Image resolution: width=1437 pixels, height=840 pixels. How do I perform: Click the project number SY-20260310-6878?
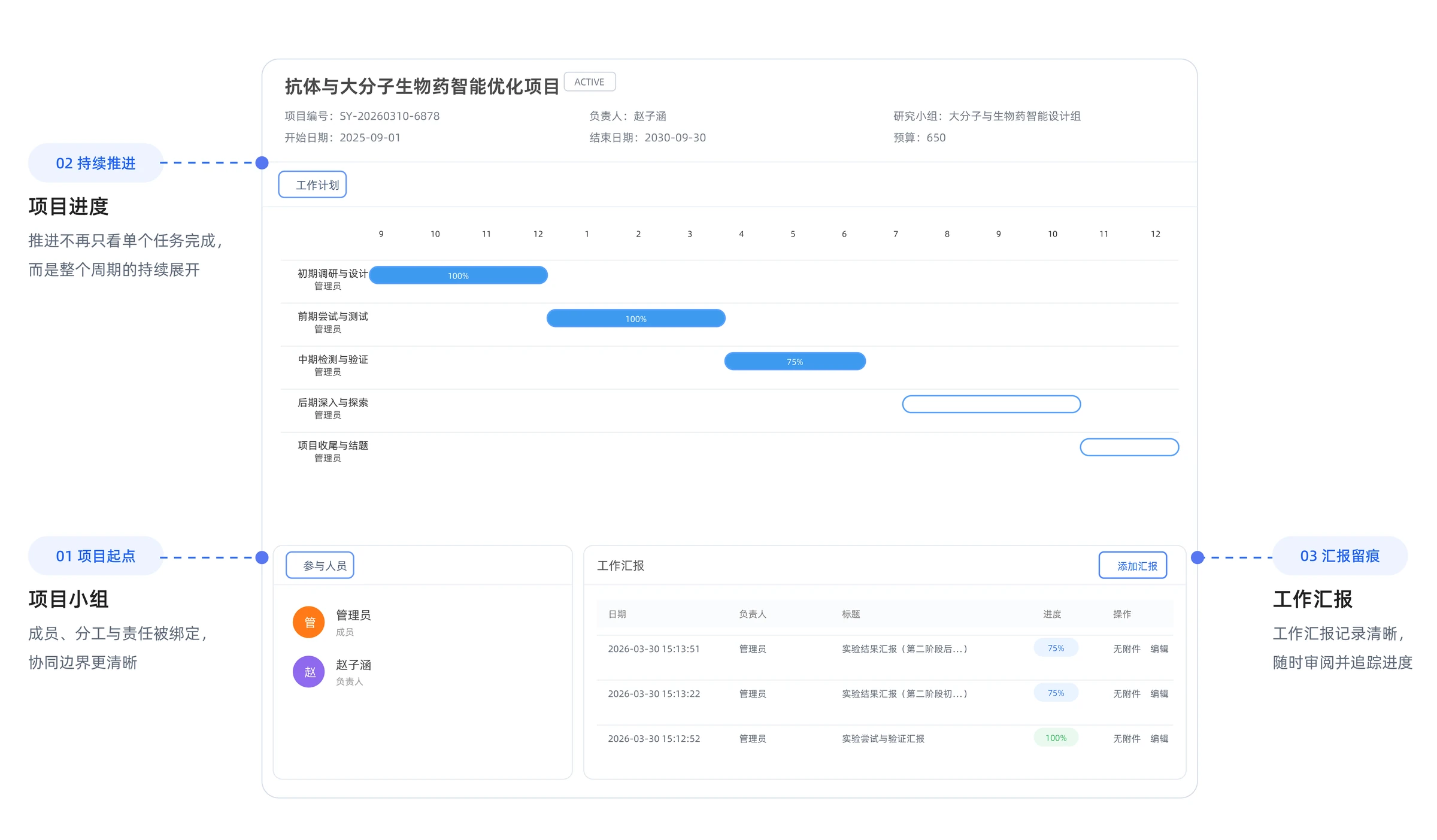tap(390, 116)
